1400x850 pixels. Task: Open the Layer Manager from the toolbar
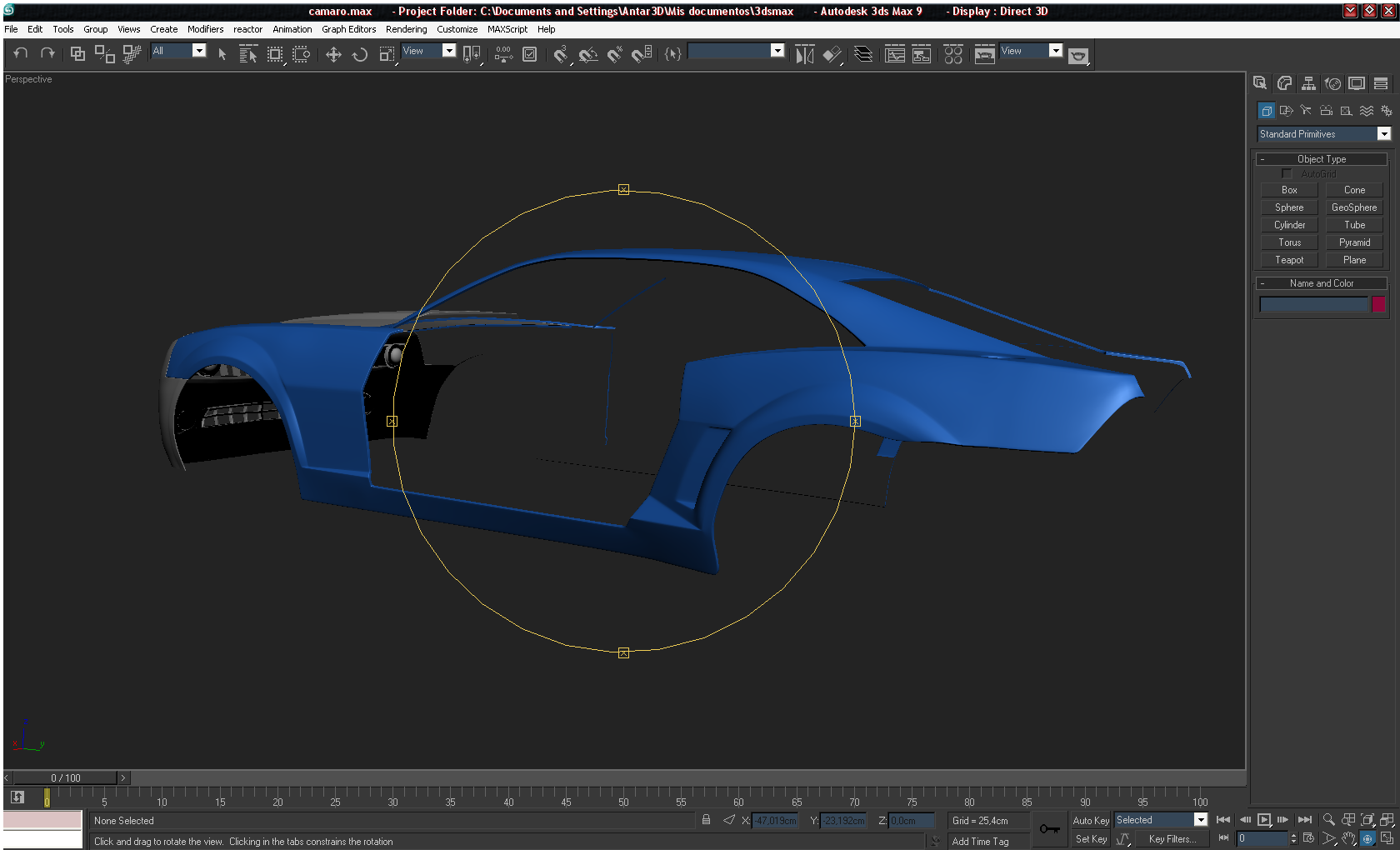point(863,55)
